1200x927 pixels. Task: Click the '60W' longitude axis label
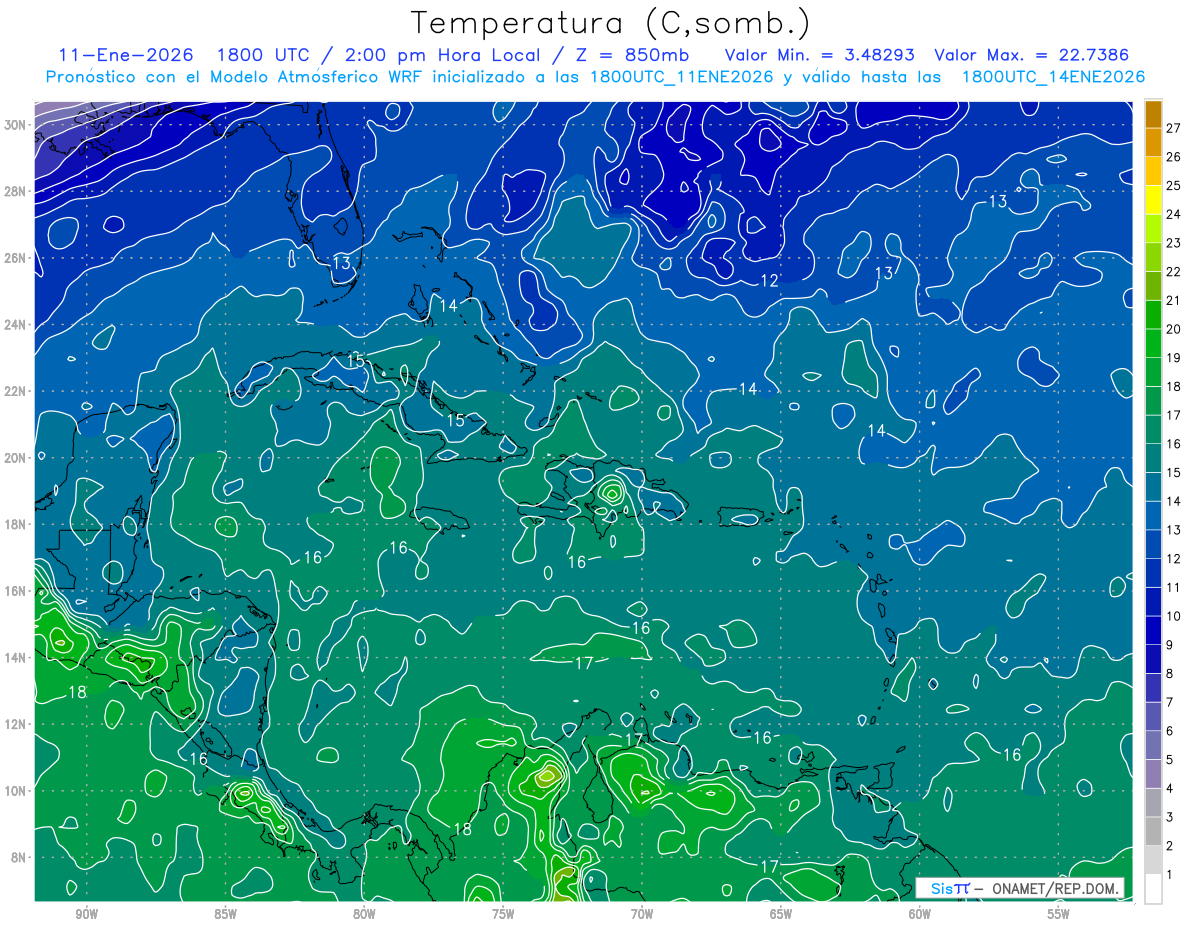click(x=920, y=914)
